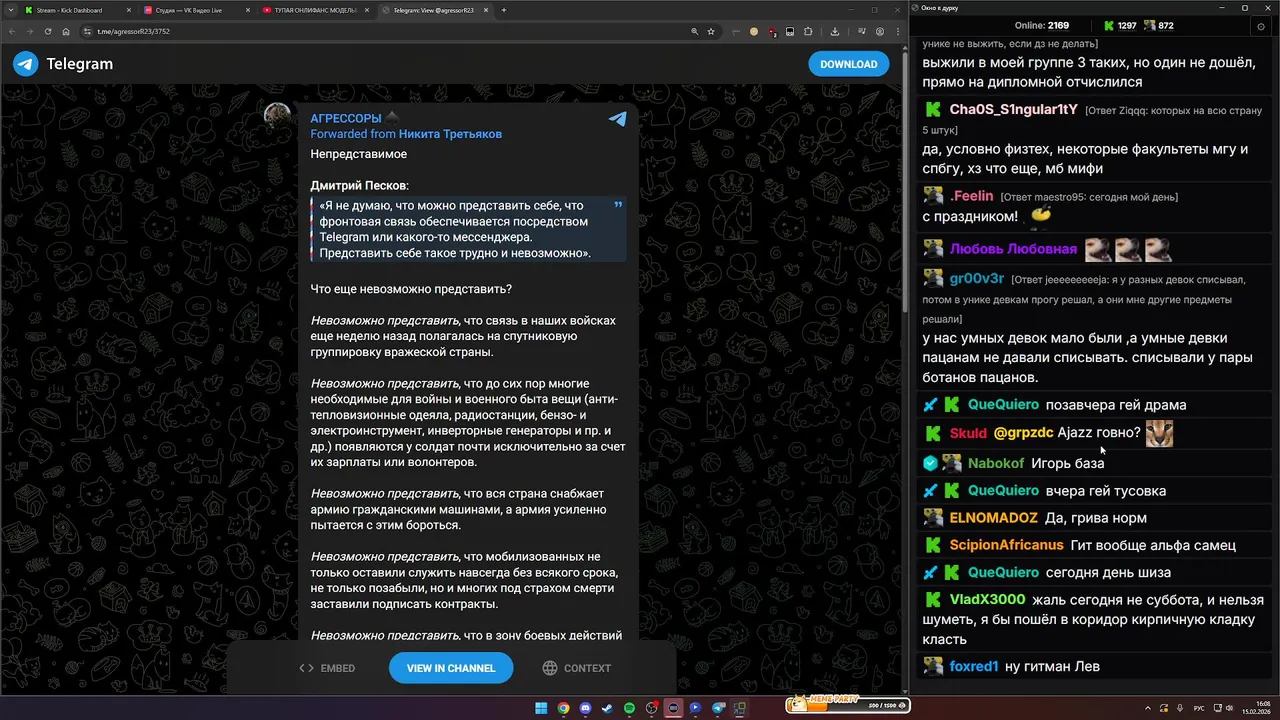Open ScipionAfricanus username in chat
The height and width of the screenshot is (720, 1280).
1007,545
